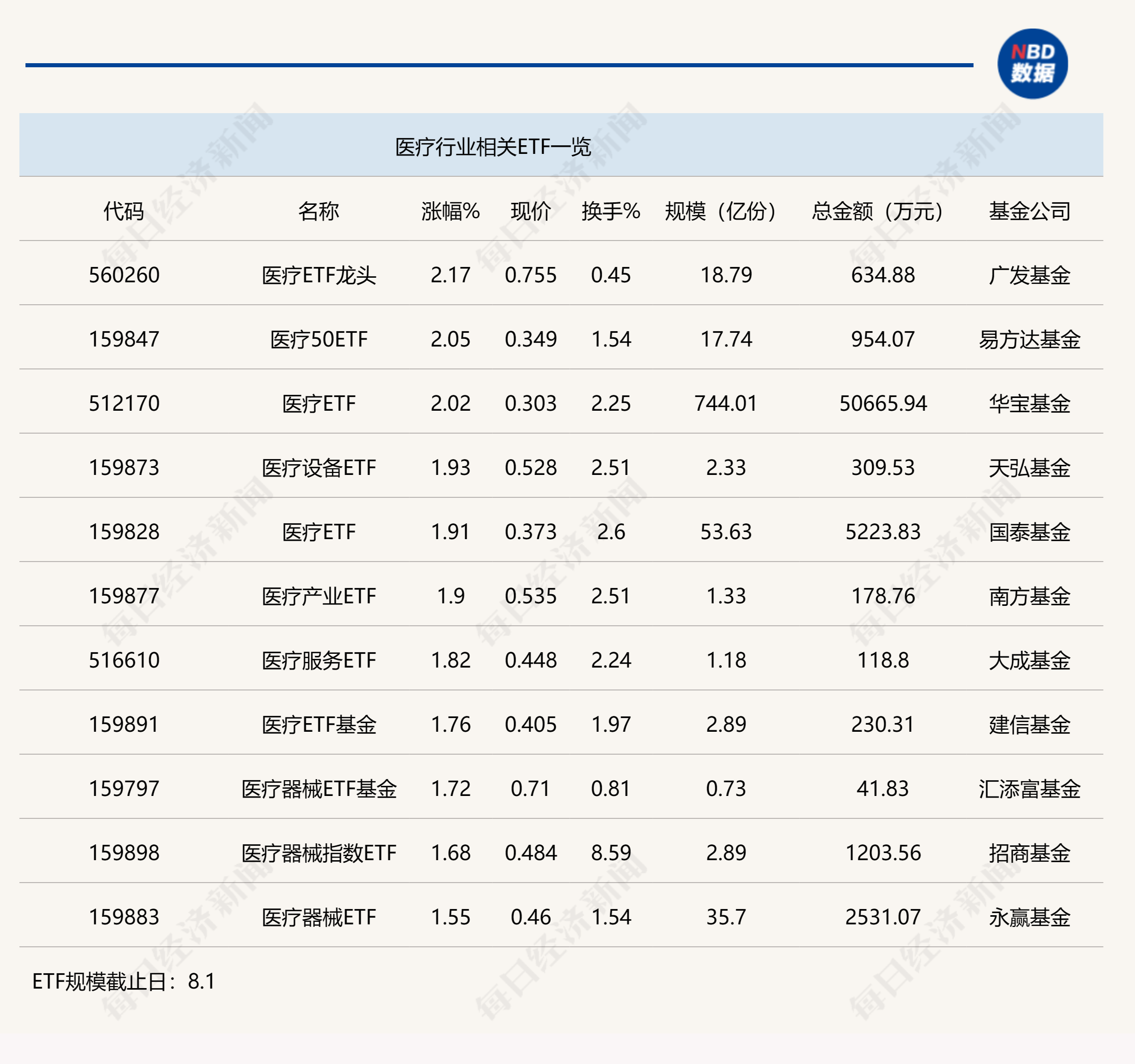The height and width of the screenshot is (1064, 1135).
Task: Click the table title 医疗行业相关ETF一览
Action: pyautogui.click(x=493, y=147)
